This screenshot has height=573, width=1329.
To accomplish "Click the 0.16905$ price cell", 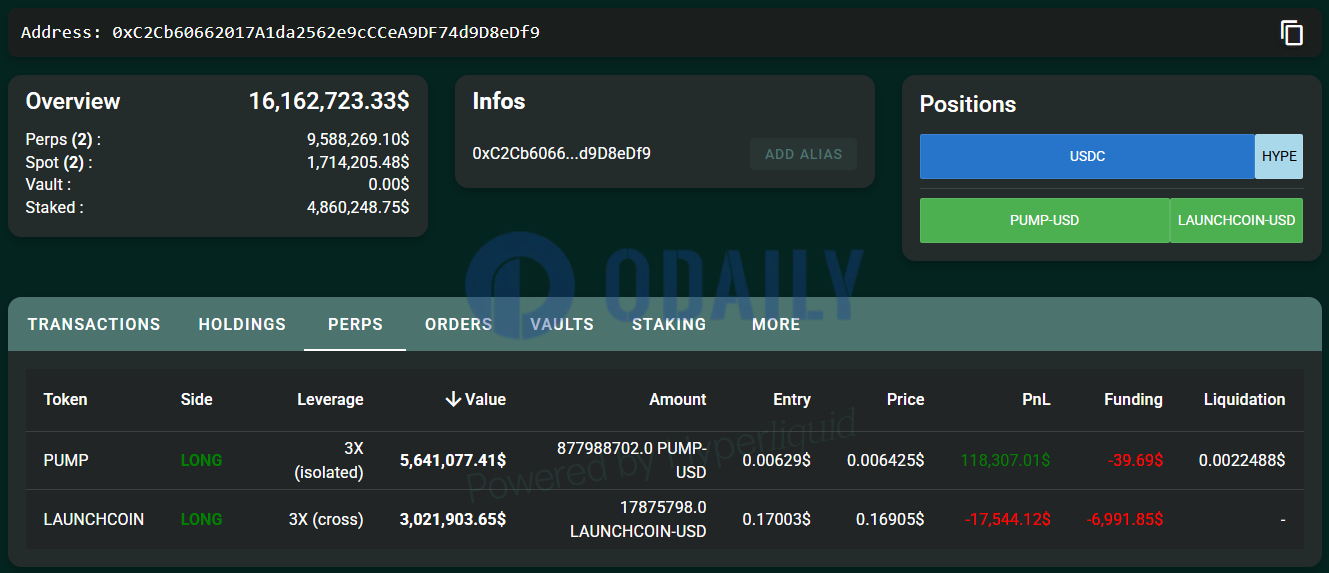I will (890, 519).
